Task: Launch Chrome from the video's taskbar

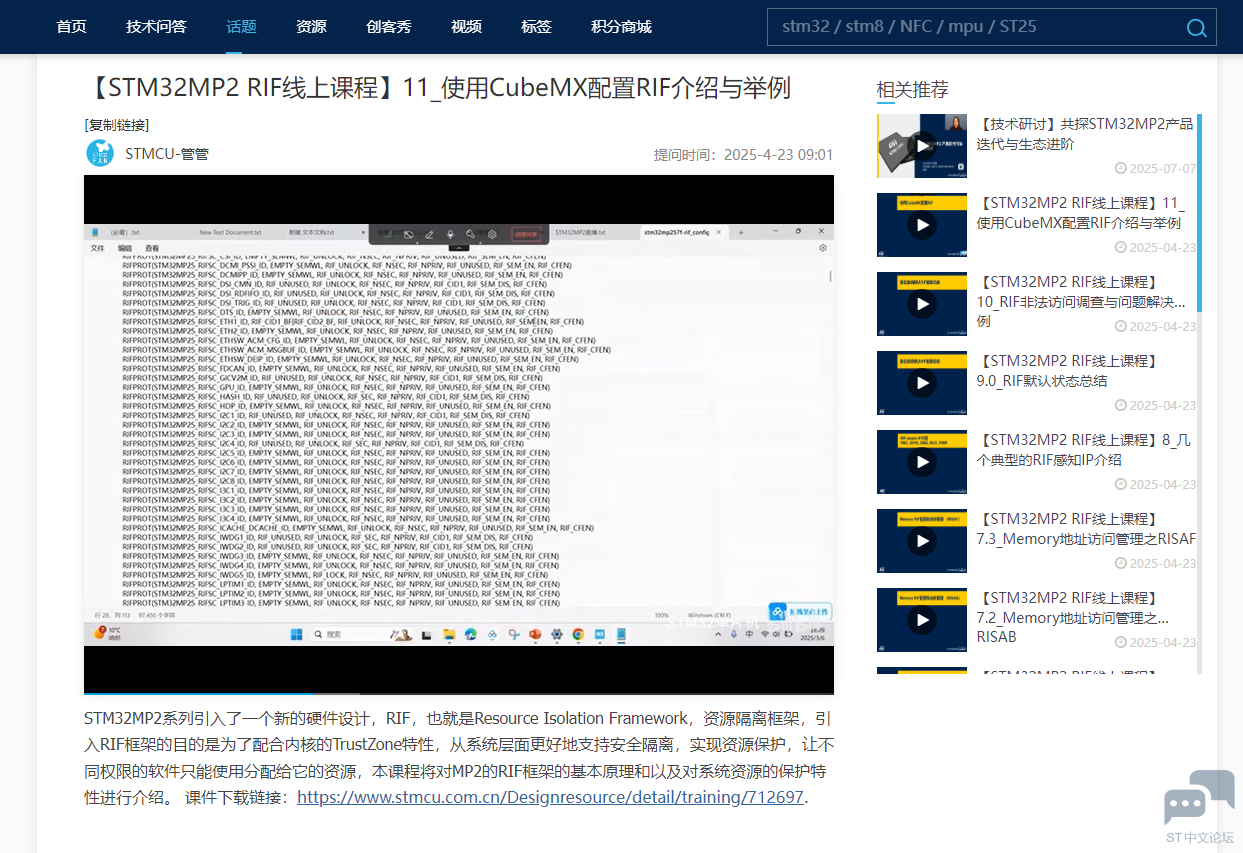Action: (577, 634)
